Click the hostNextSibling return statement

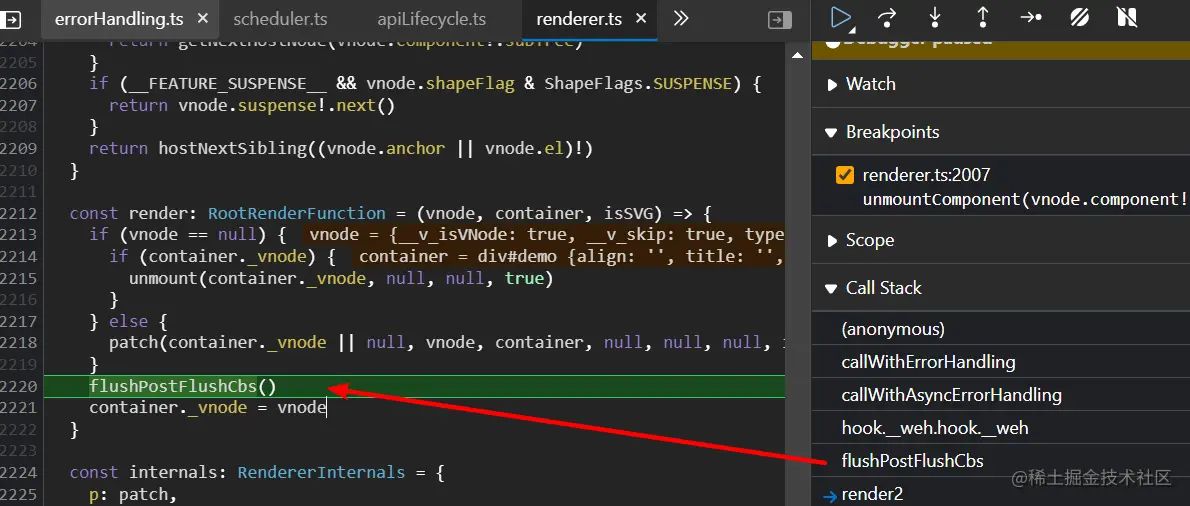tap(341, 149)
